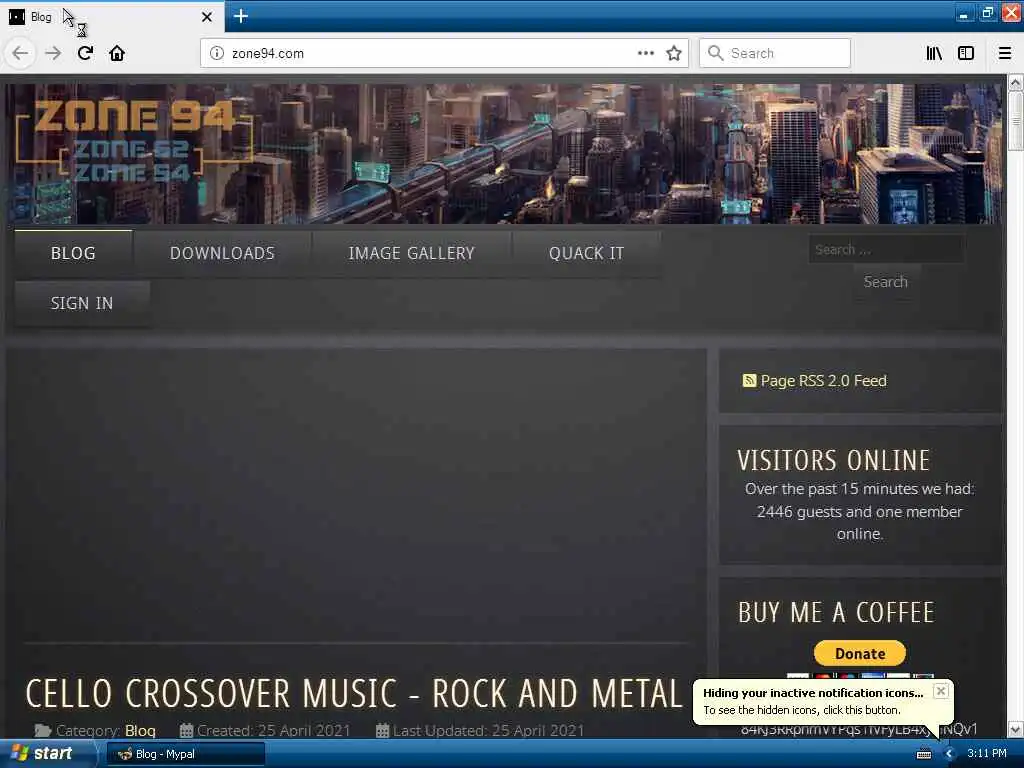
Task: Click the calendar icon beside Last Updated
Action: click(x=383, y=731)
